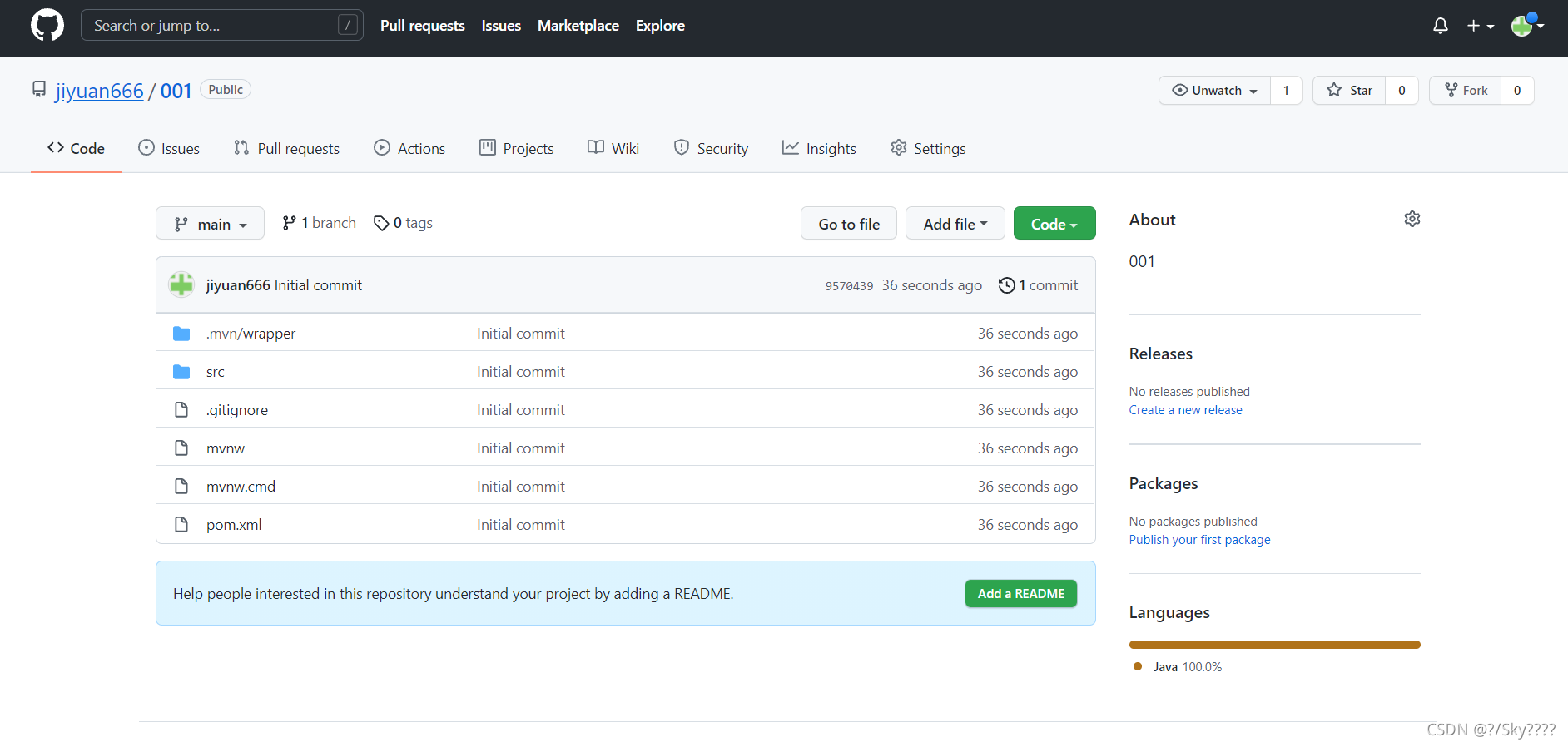Click the mvnw.cmd file icon

pyautogui.click(x=181, y=486)
